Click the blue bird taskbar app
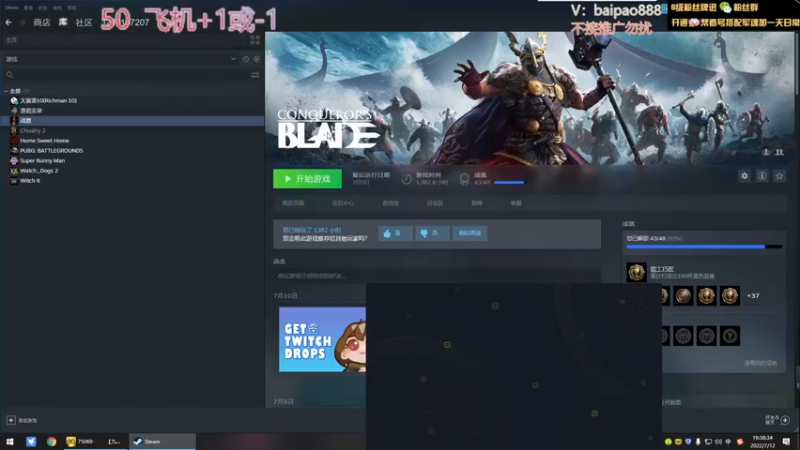Viewport: 800px width, 450px height. 31,442
